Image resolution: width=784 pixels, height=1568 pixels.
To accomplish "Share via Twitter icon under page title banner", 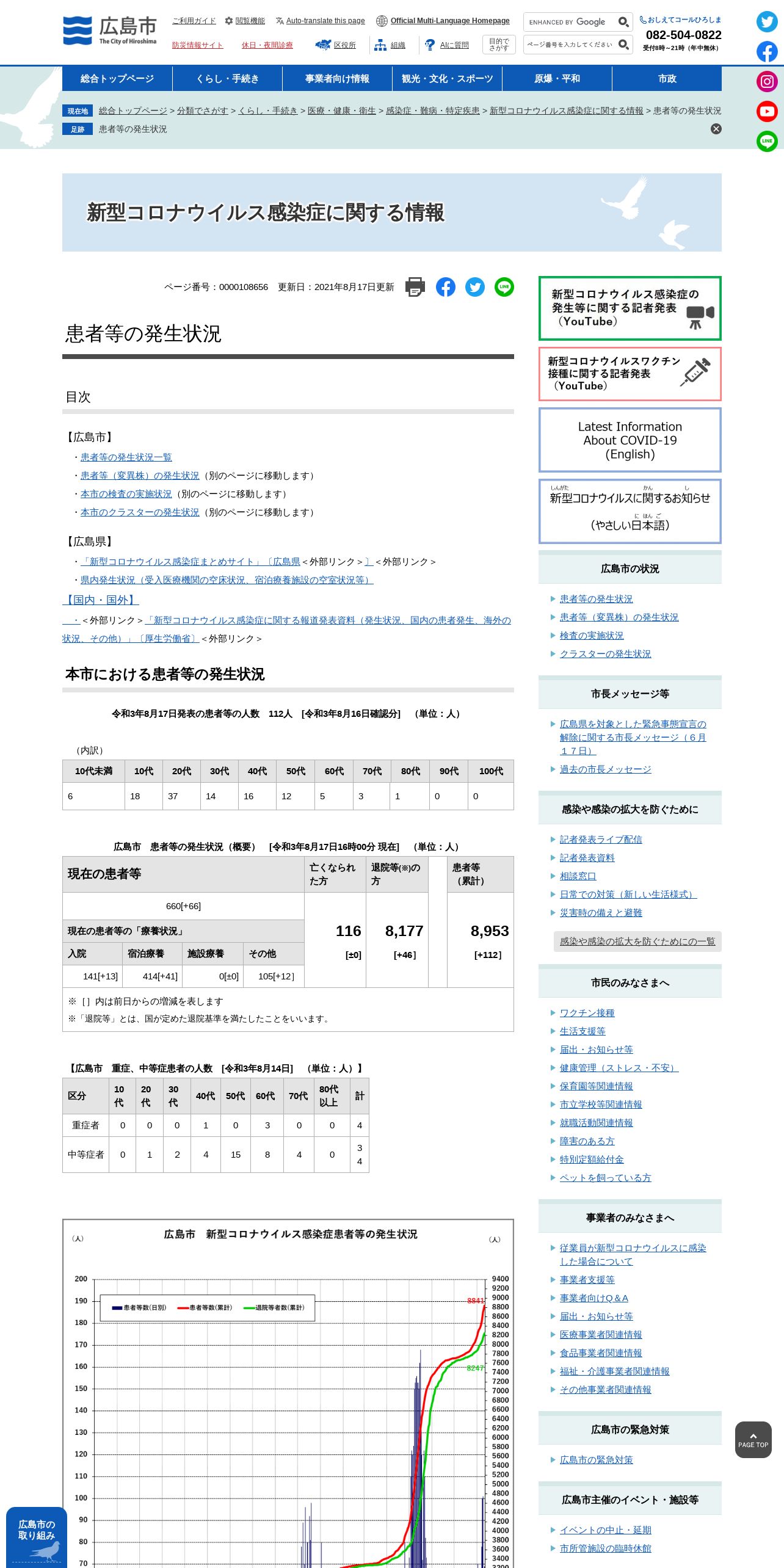I will [475, 287].
